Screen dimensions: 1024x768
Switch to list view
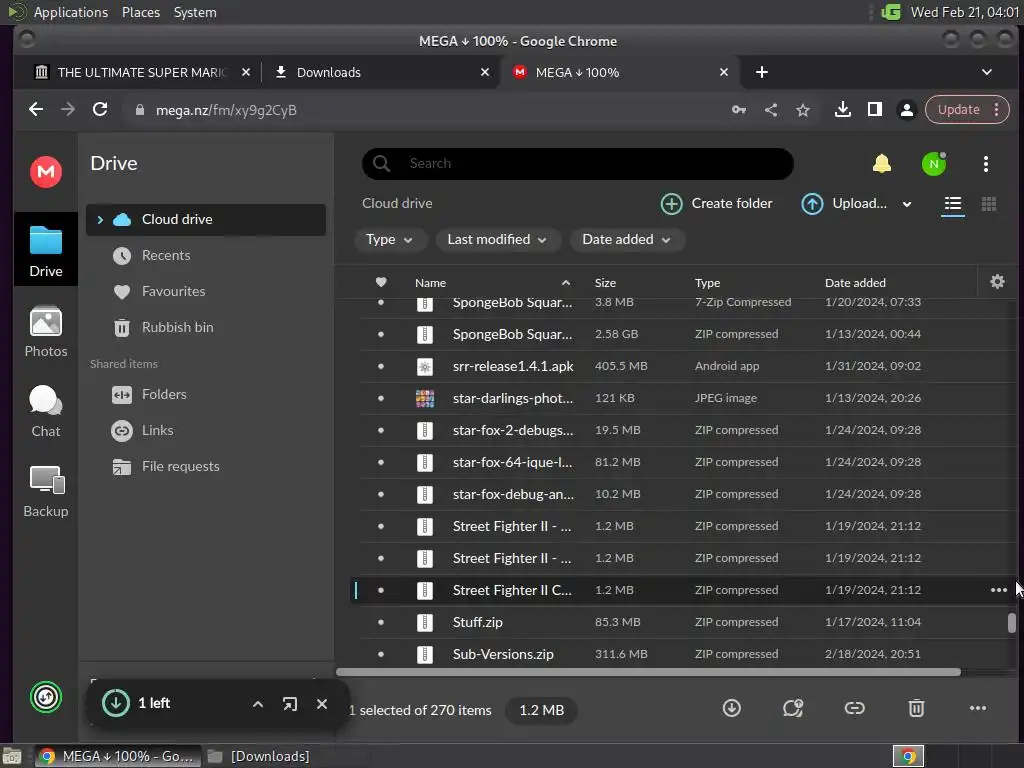click(953, 204)
